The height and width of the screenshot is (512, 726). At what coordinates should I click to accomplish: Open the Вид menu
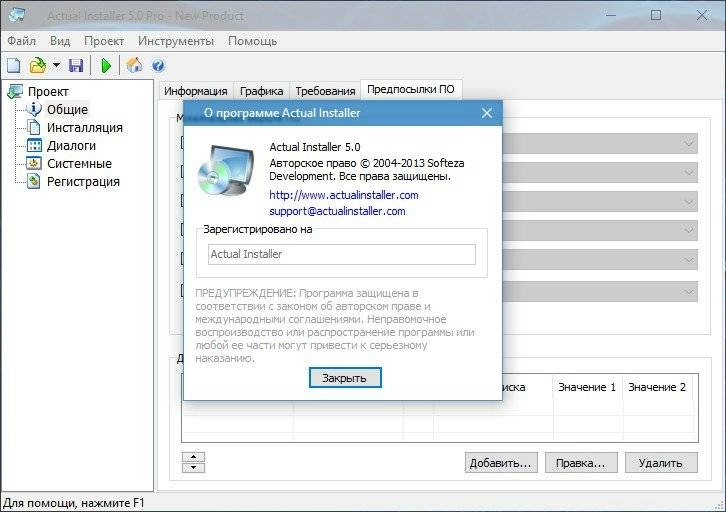(60, 41)
